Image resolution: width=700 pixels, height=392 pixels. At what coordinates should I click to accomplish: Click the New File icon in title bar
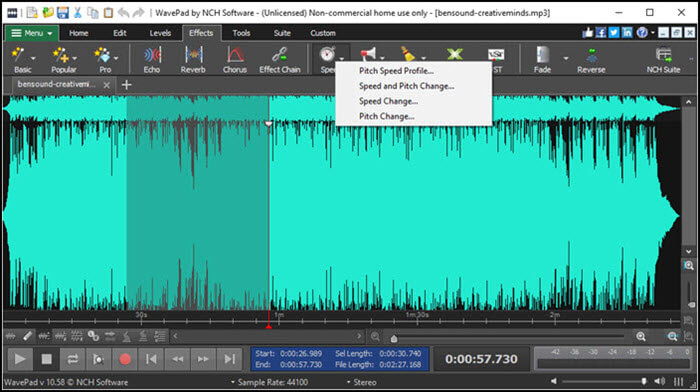(x=32, y=13)
